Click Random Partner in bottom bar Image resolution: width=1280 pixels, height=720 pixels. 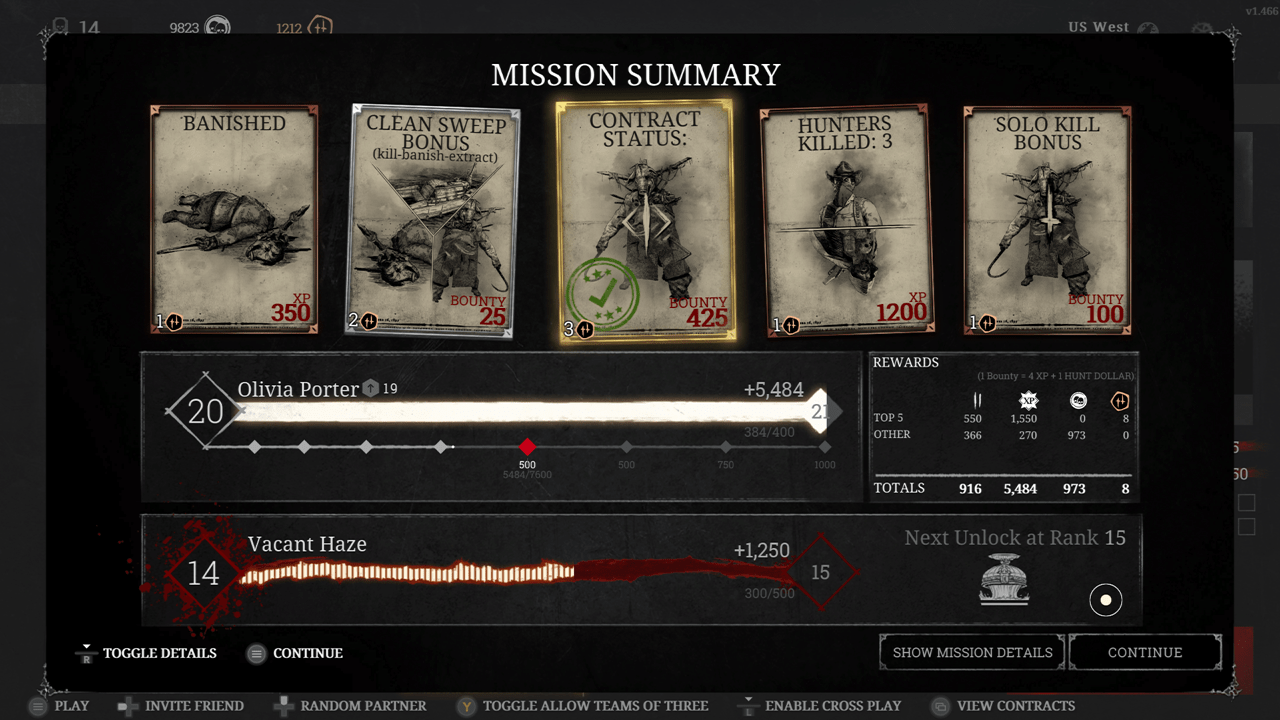coord(350,706)
